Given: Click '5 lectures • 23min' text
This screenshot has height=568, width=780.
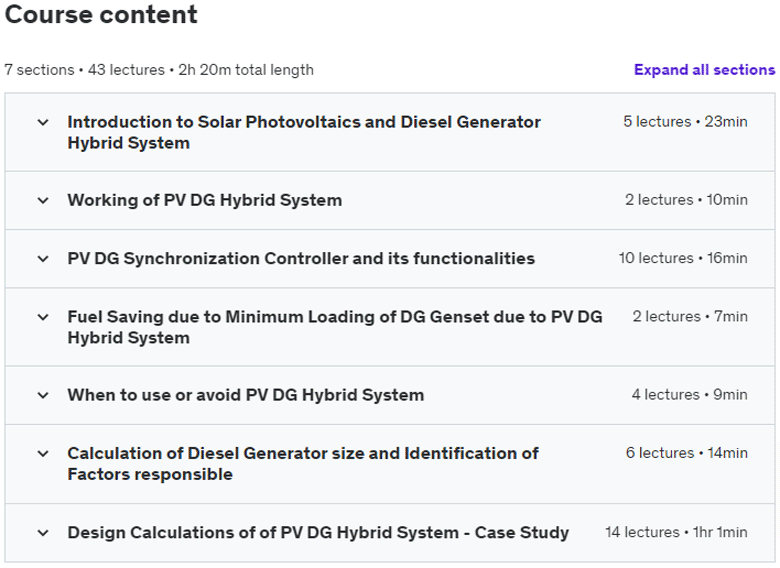Looking at the screenshot, I should tap(685, 121).
